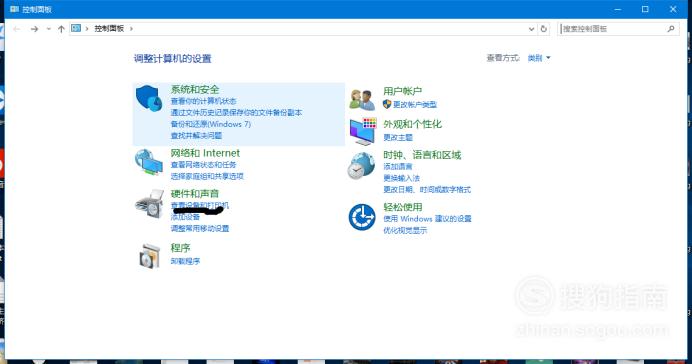
Task: Open 更改帐户类型 link
Action: pos(415,104)
